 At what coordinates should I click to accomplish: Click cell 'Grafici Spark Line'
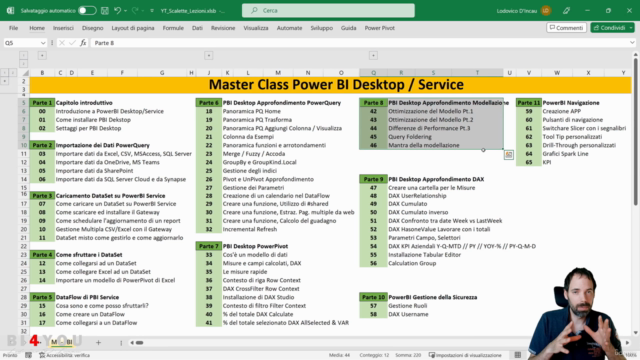pyautogui.click(x=565, y=154)
